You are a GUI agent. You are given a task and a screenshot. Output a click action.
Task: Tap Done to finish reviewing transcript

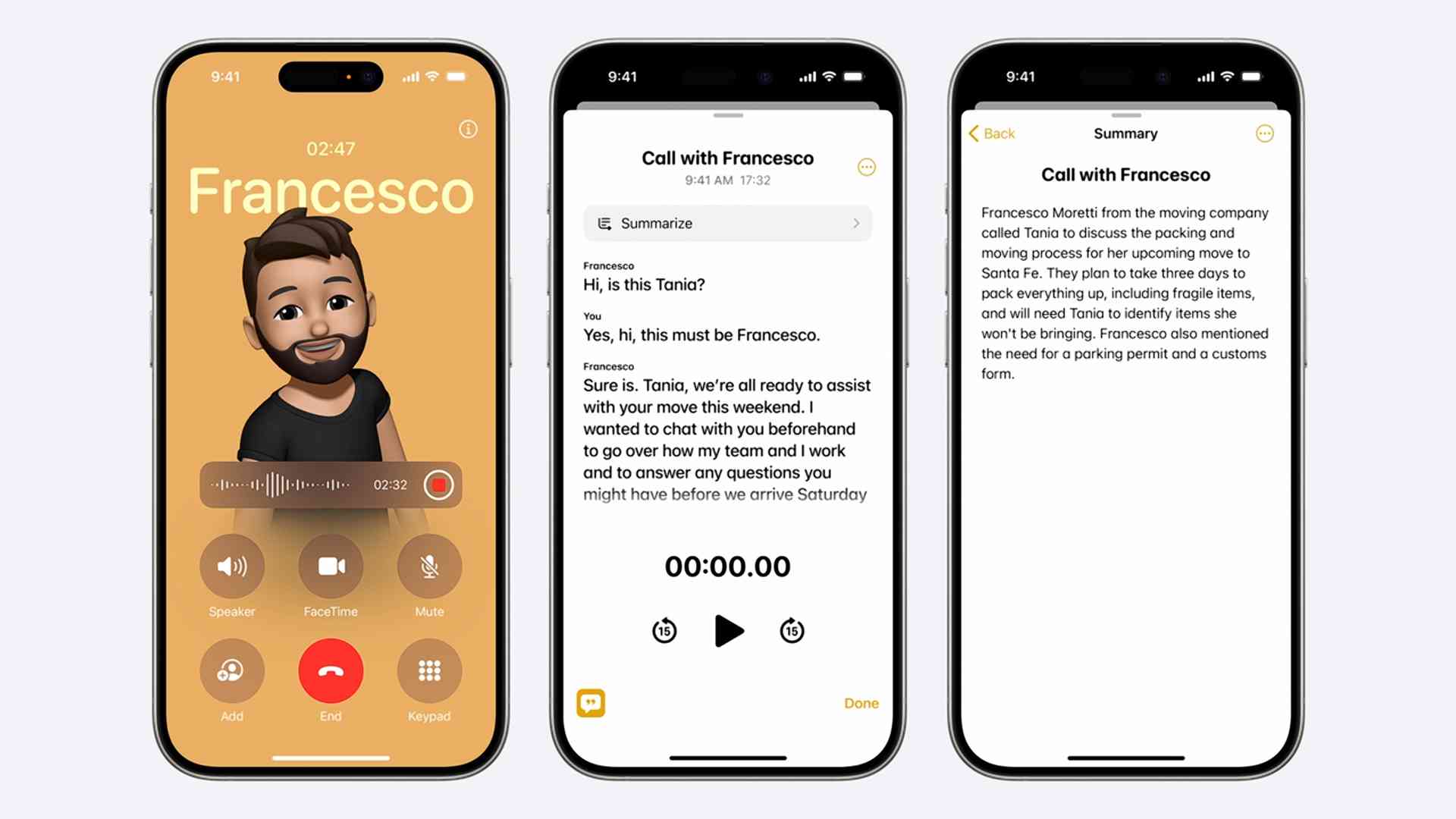point(860,702)
